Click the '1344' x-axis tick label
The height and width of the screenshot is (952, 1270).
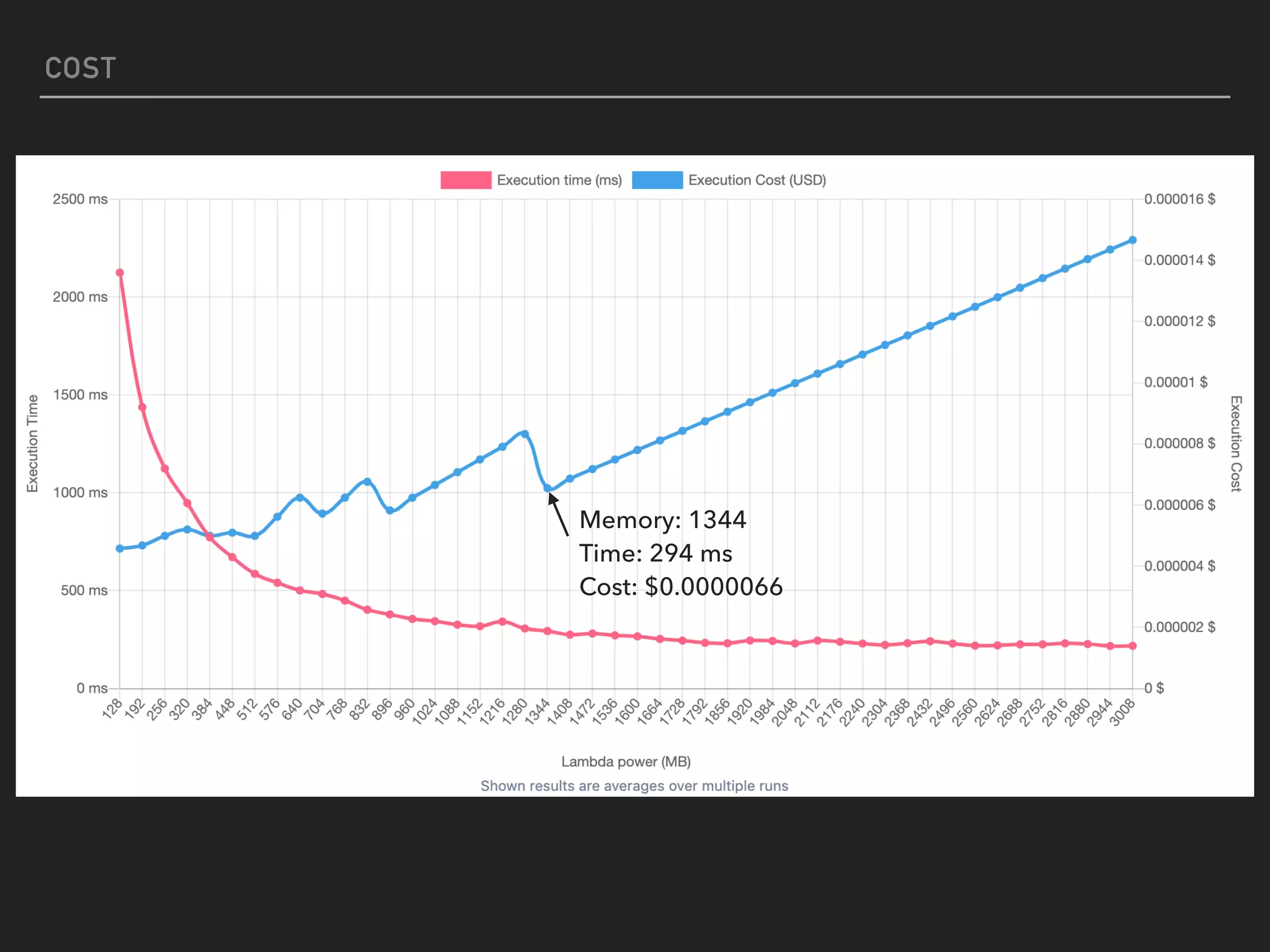coord(538,711)
